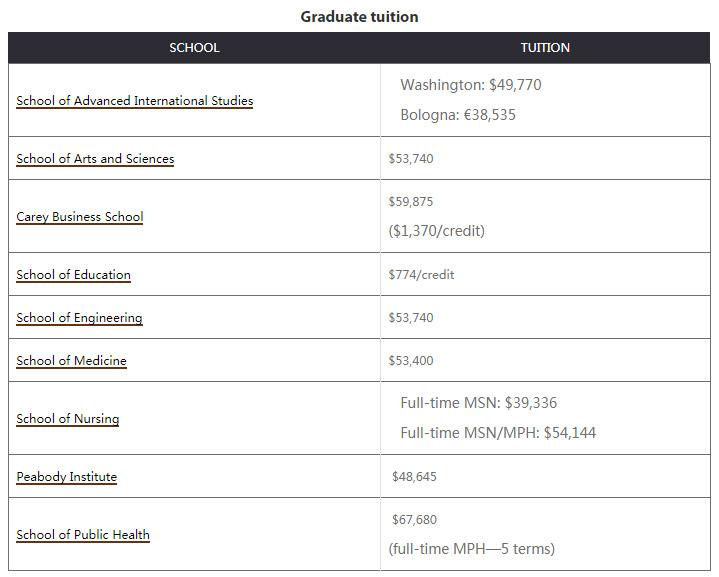The image size is (719, 577).
Task: Click the Bologna: €38,535 tuition text
Action: tap(458, 115)
